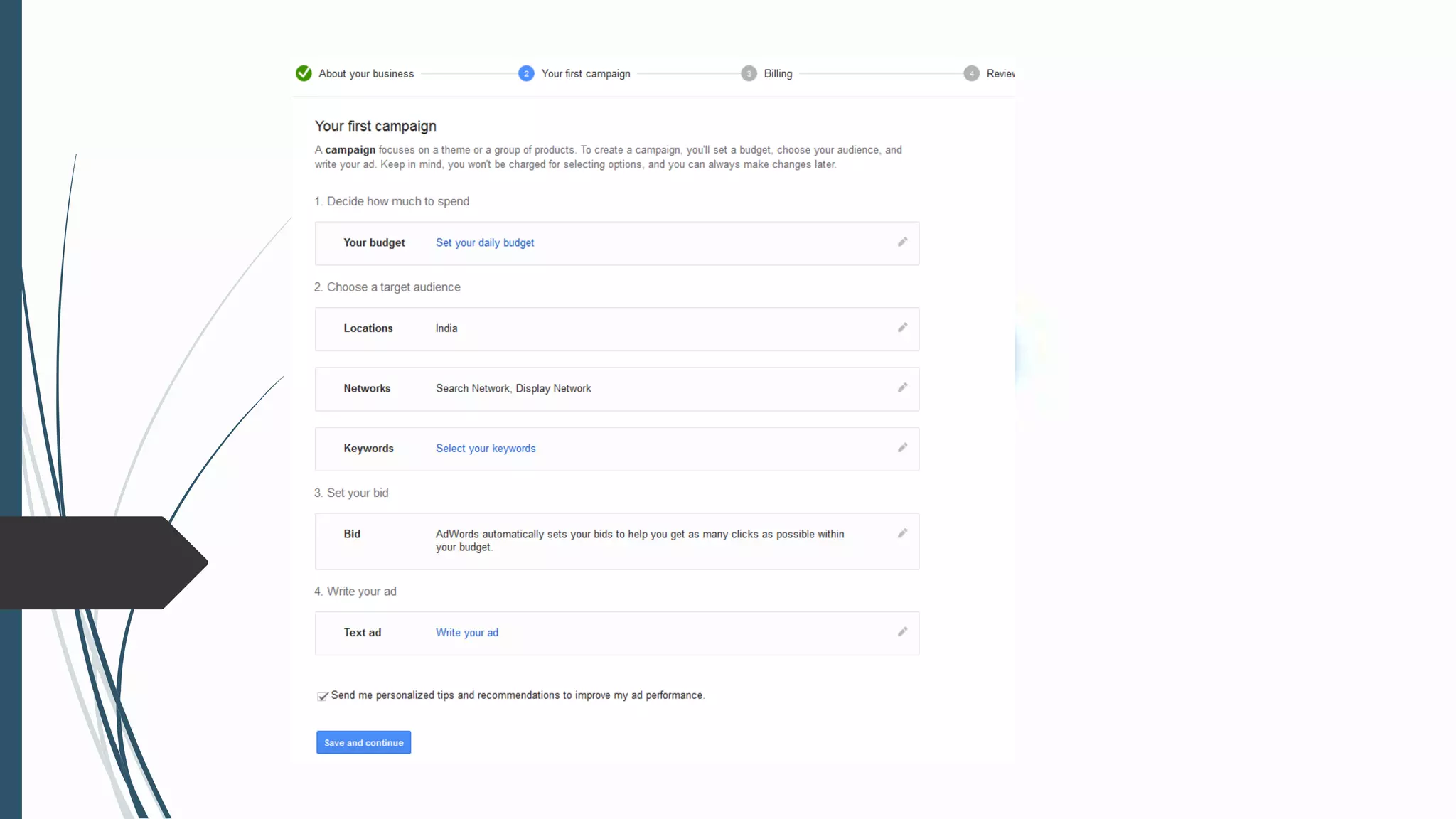Click the pencil icon for Your budget
This screenshot has height=819, width=1456.
902,242
